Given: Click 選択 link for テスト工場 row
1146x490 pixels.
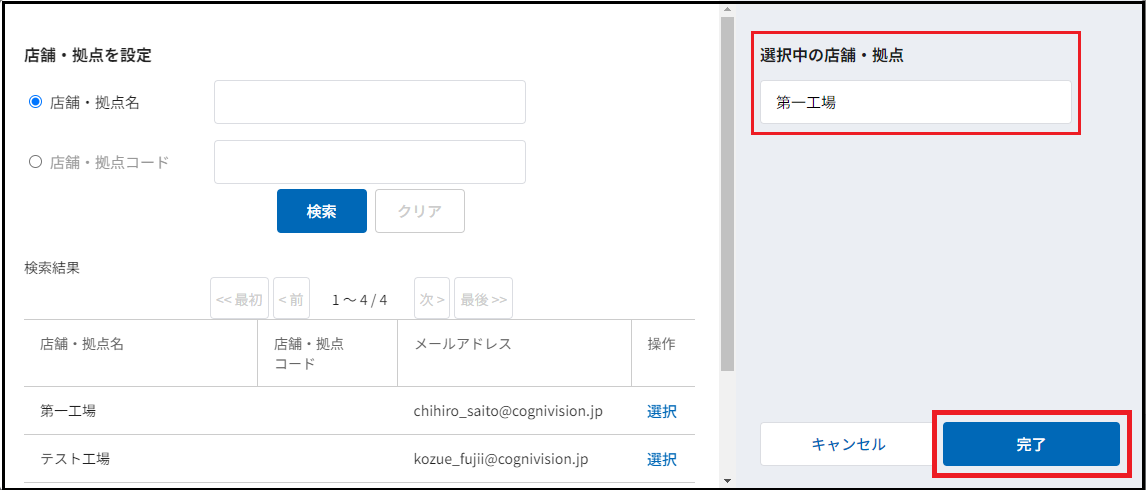Looking at the screenshot, I should [662, 459].
